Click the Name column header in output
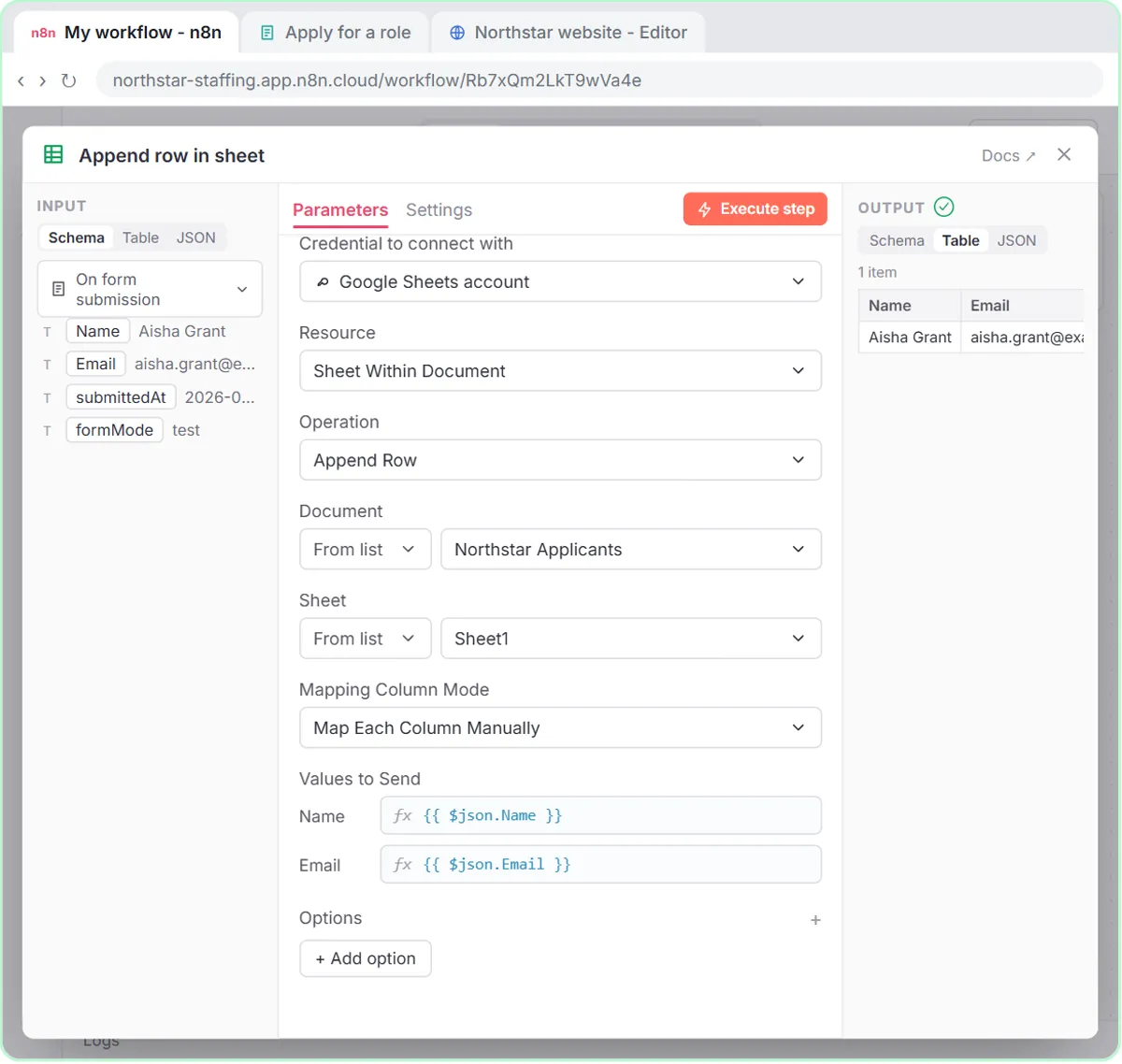The image size is (1122, 1064). [910, 306]
